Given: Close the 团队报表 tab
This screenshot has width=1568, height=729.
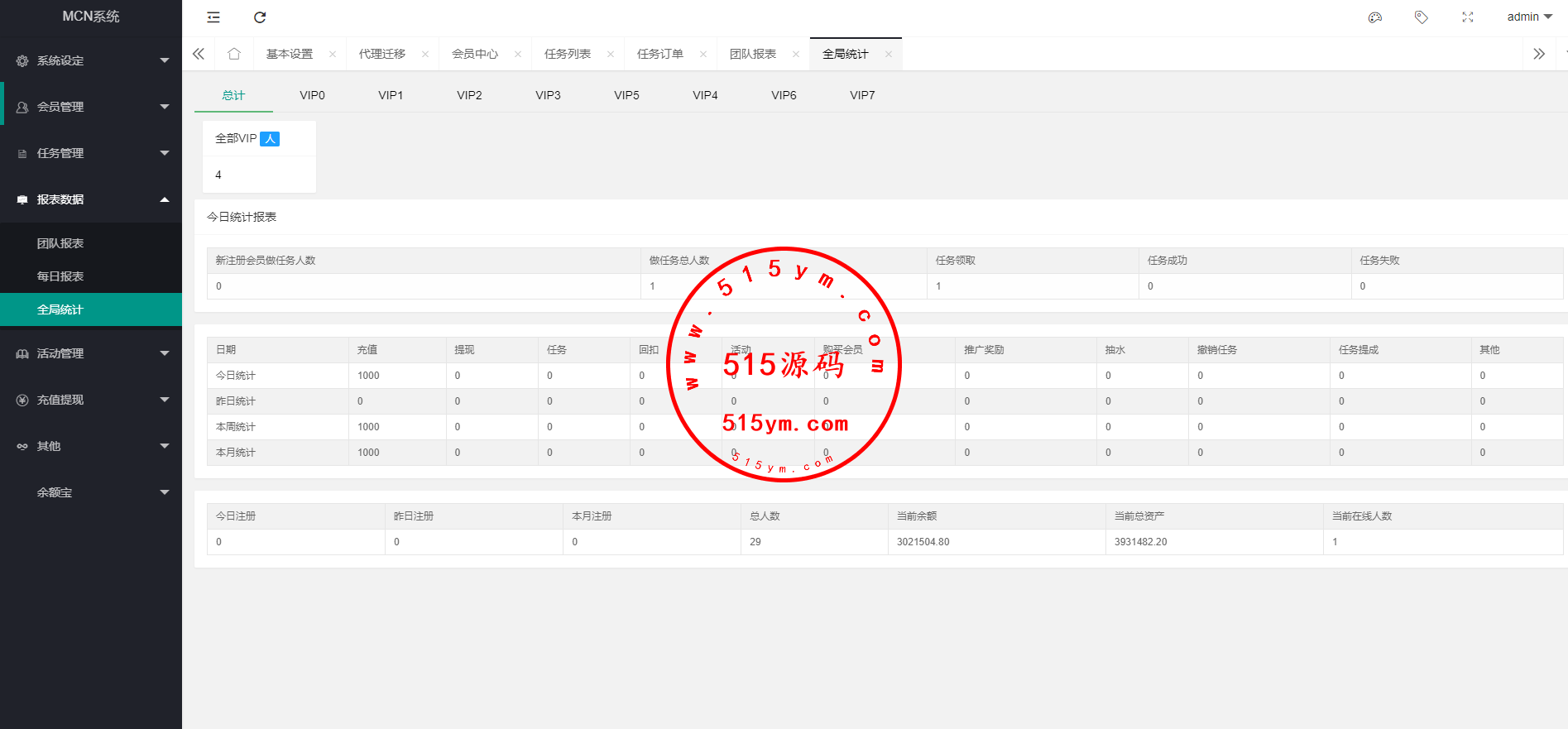Looking at the screenshot, I should click(796, 55).
